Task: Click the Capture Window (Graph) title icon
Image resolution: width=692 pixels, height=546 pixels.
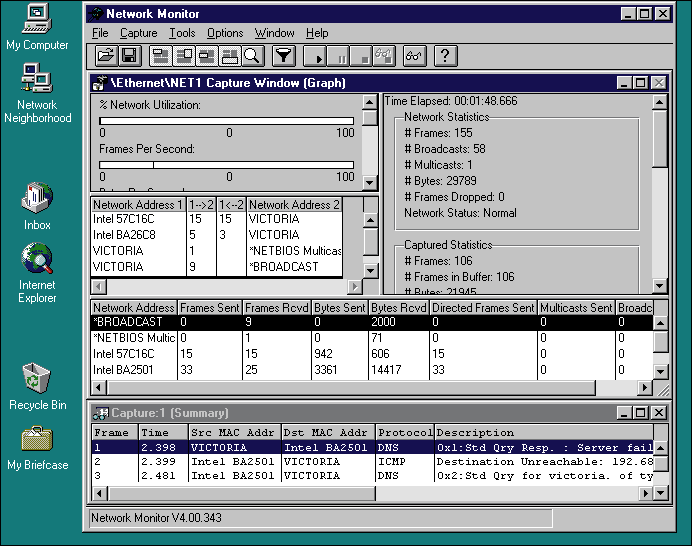Action: click(100, 83)
